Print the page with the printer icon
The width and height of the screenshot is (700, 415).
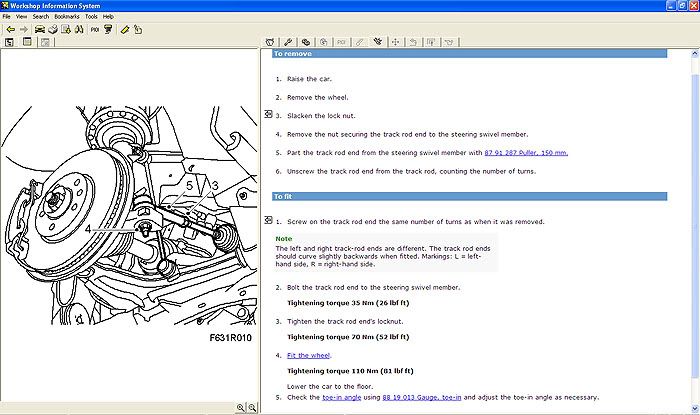53,30
